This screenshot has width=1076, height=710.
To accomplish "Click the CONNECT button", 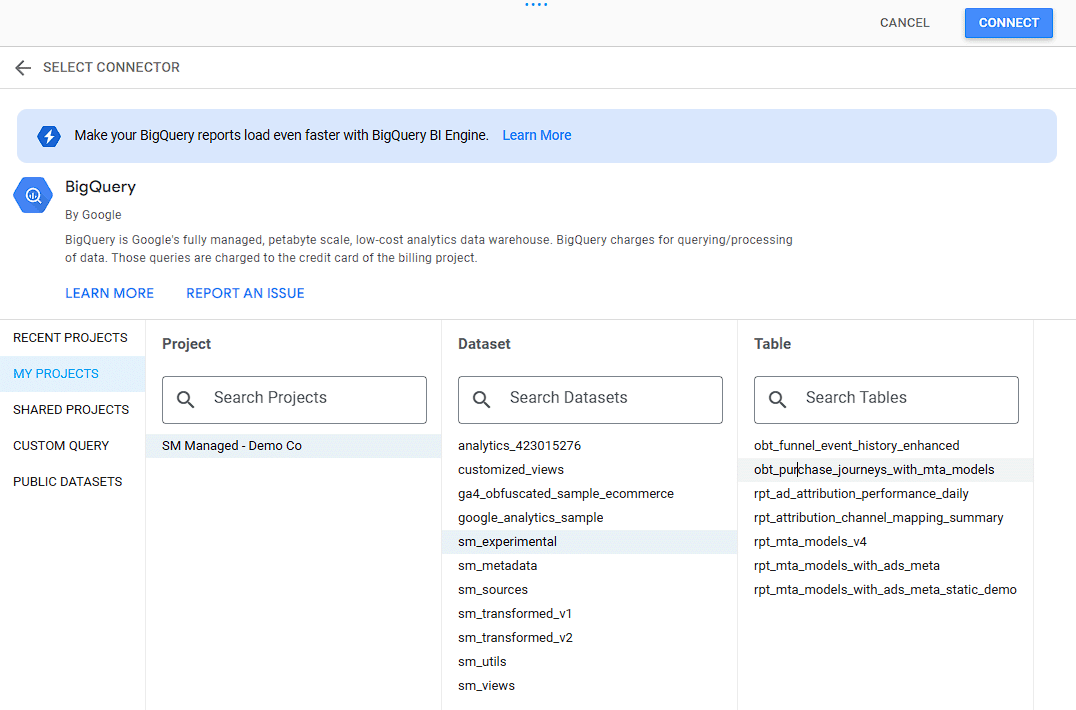I will click(x=1008, y=23).
